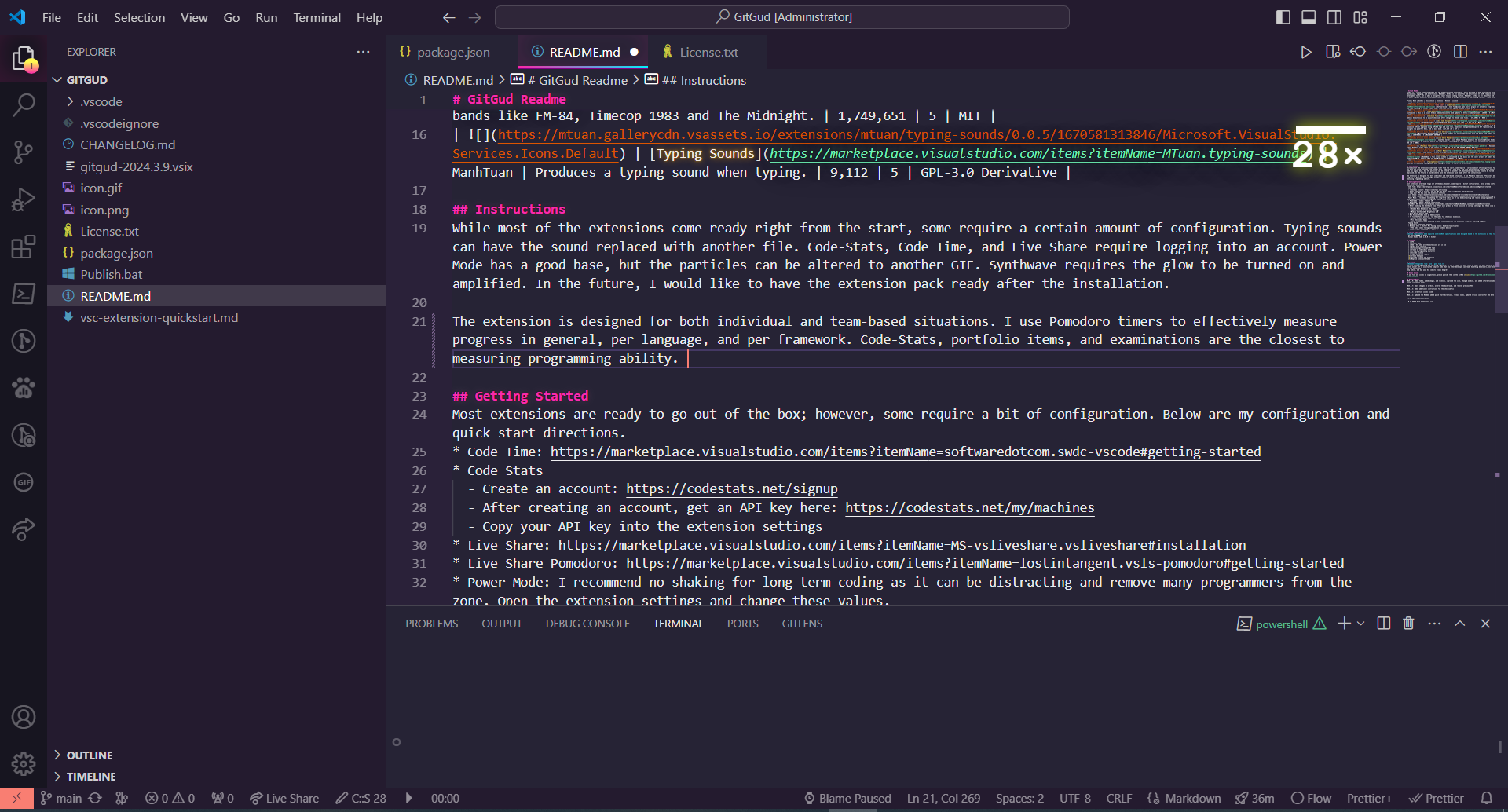
Task: Open the Manage settings gear
Action: coord(24,764)
